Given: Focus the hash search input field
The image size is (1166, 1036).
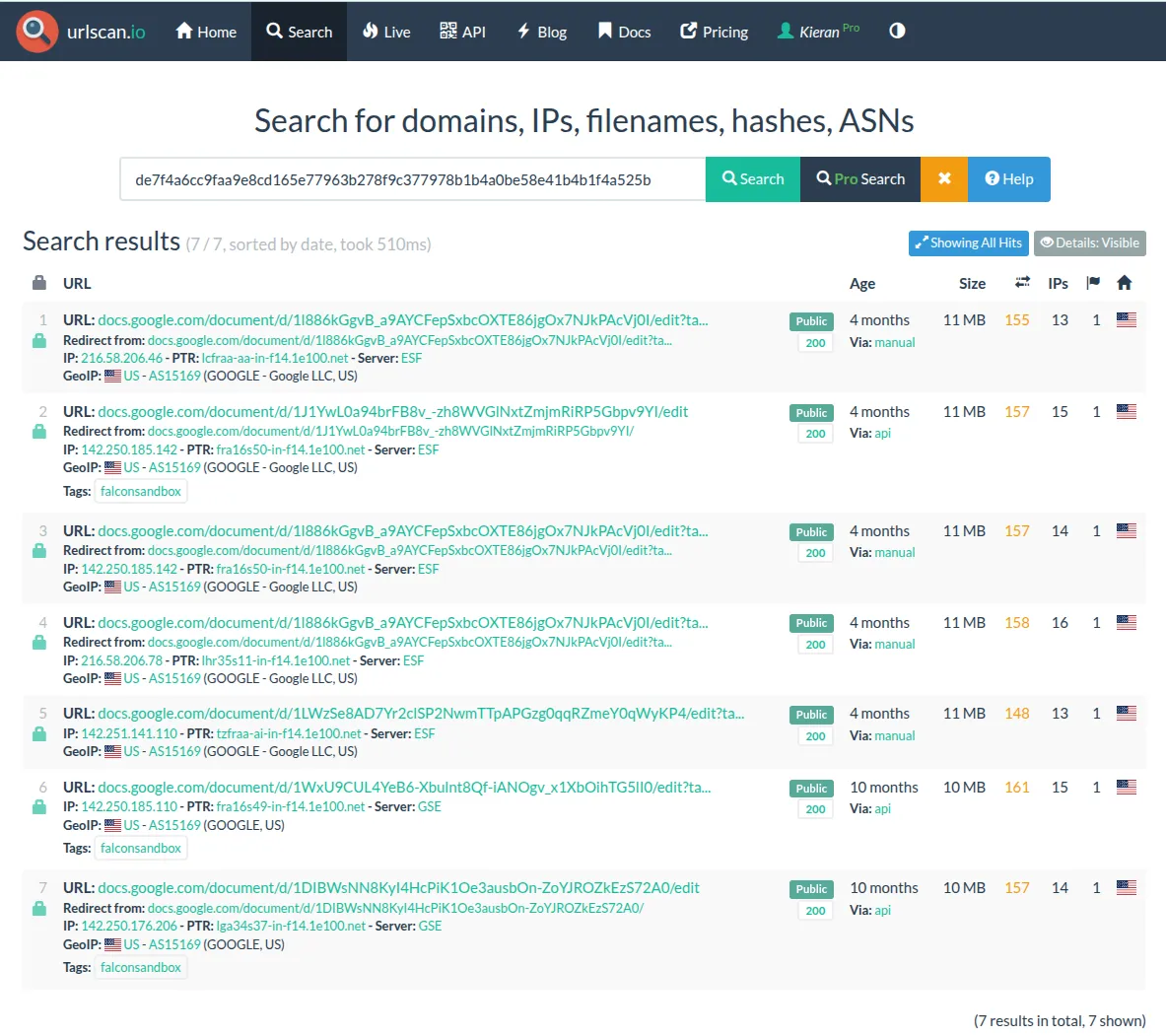Looking at the screenshot, I should (413, 179).
